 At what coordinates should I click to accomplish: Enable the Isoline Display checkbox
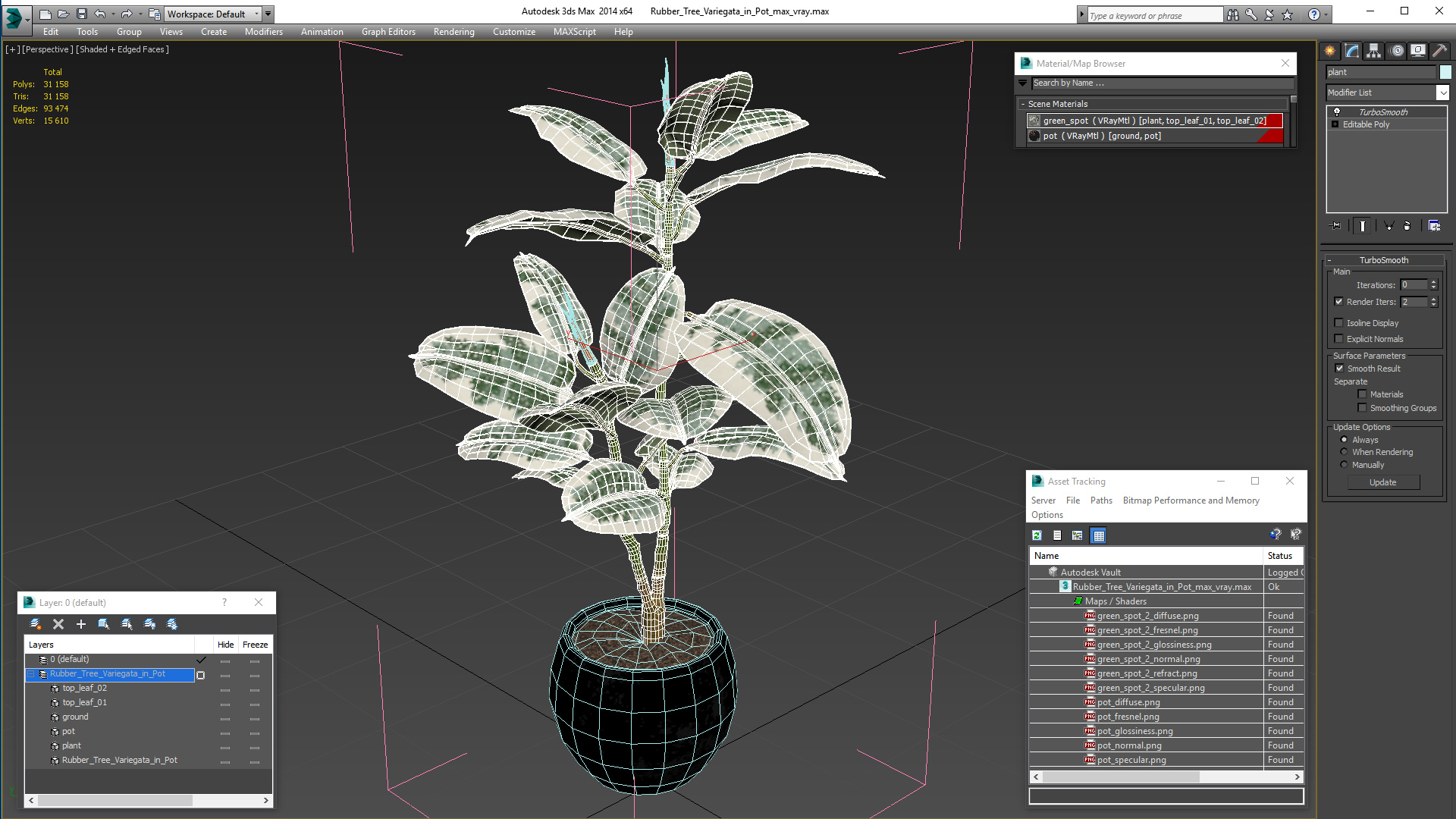1339,323
